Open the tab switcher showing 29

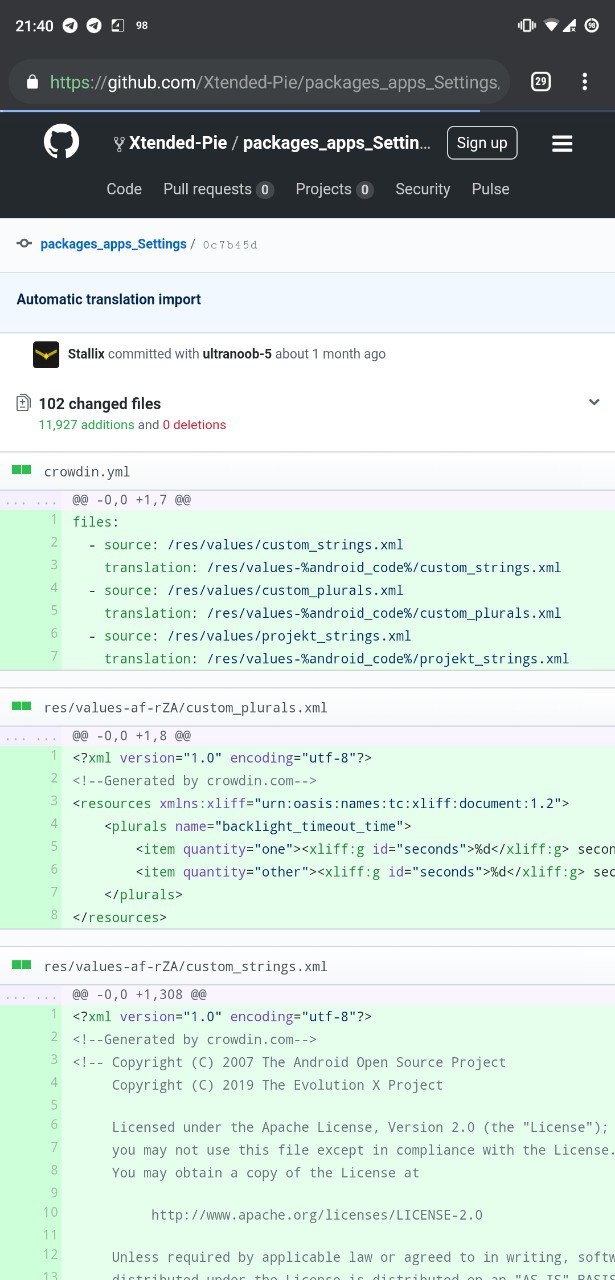click(x=540, y=82)
